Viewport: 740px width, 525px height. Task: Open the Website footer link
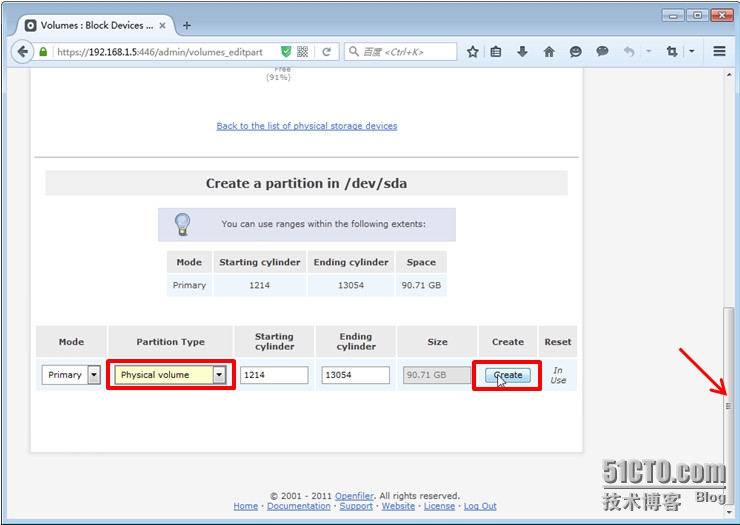click(398, 506)
